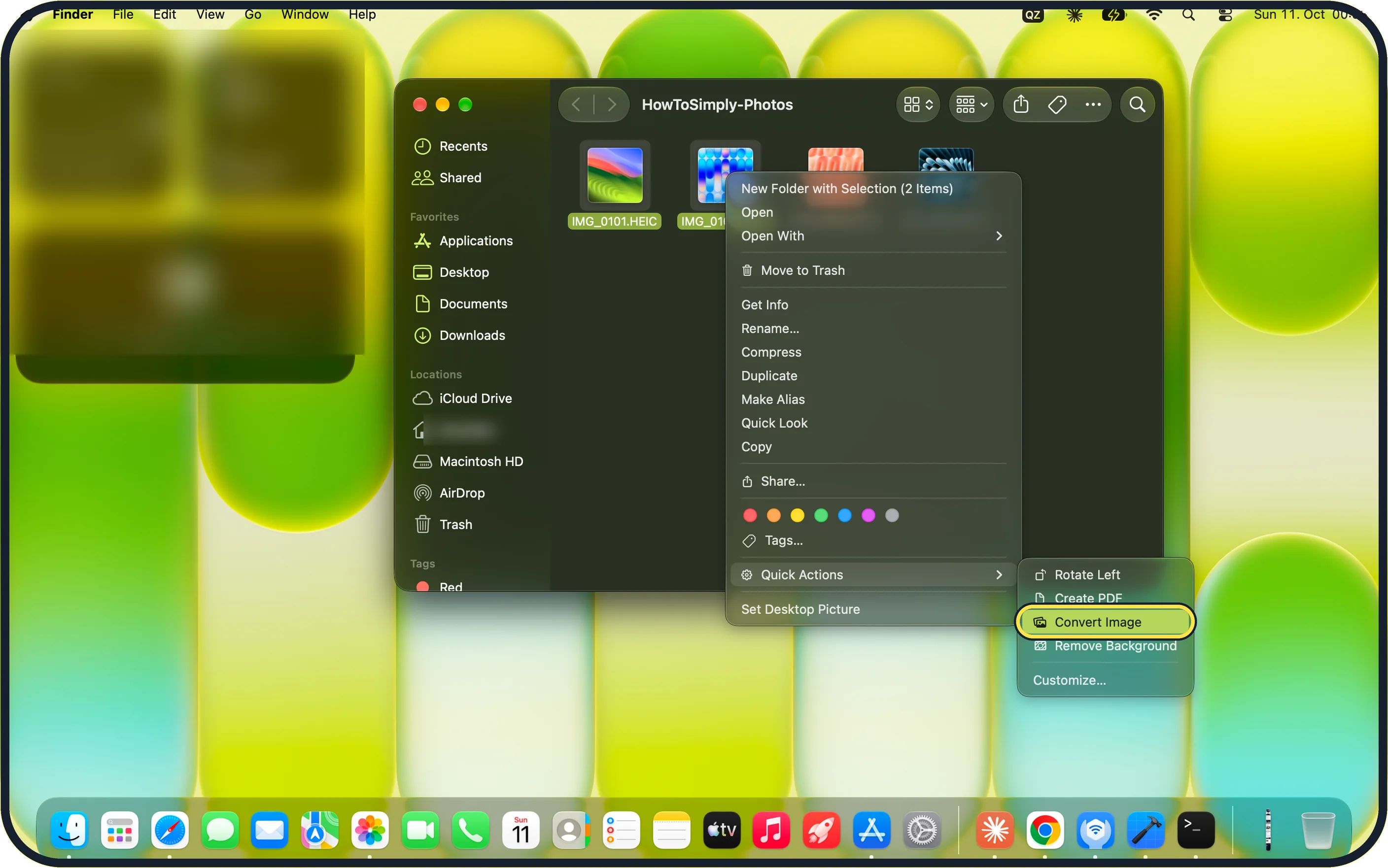Image resolution: width=1388 pixels, height=868 pixels.
Task: Click the Share toolbar icon
Action: coord(1020,104)
